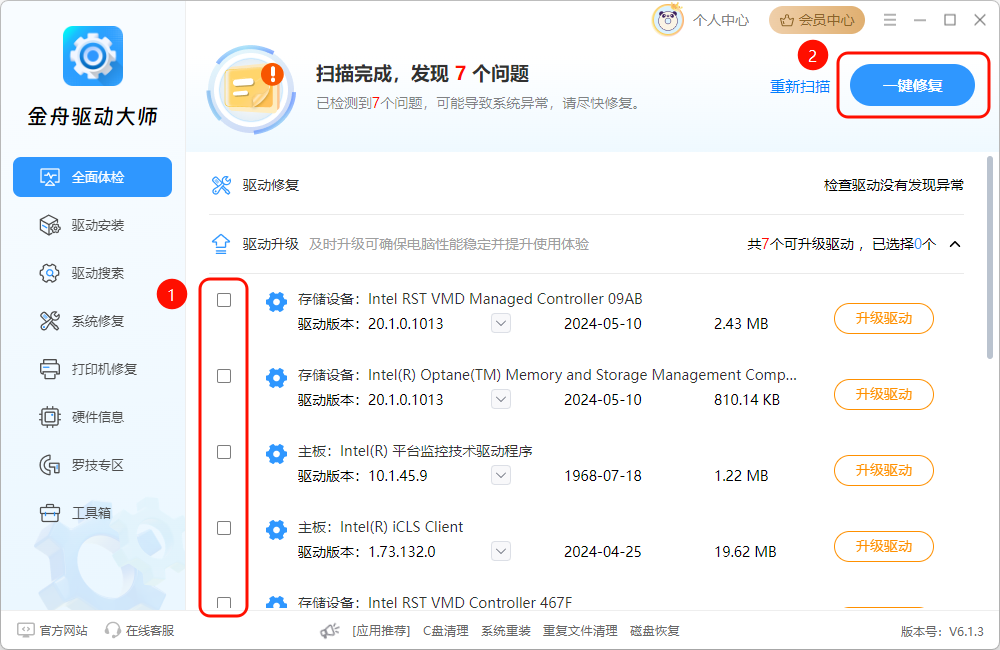Click the 驱动搜索 gear icon
The image size is (1000, 650).
50,273
